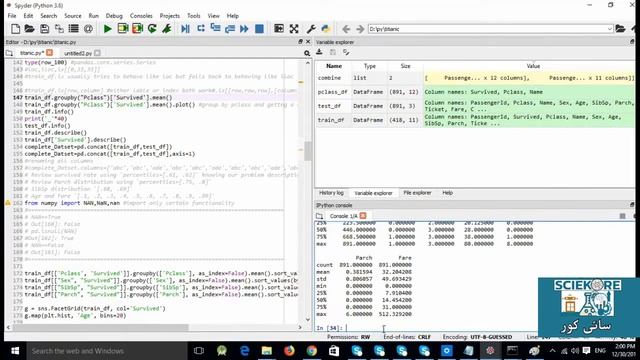Run selection or current line icon

click(167, 29)
